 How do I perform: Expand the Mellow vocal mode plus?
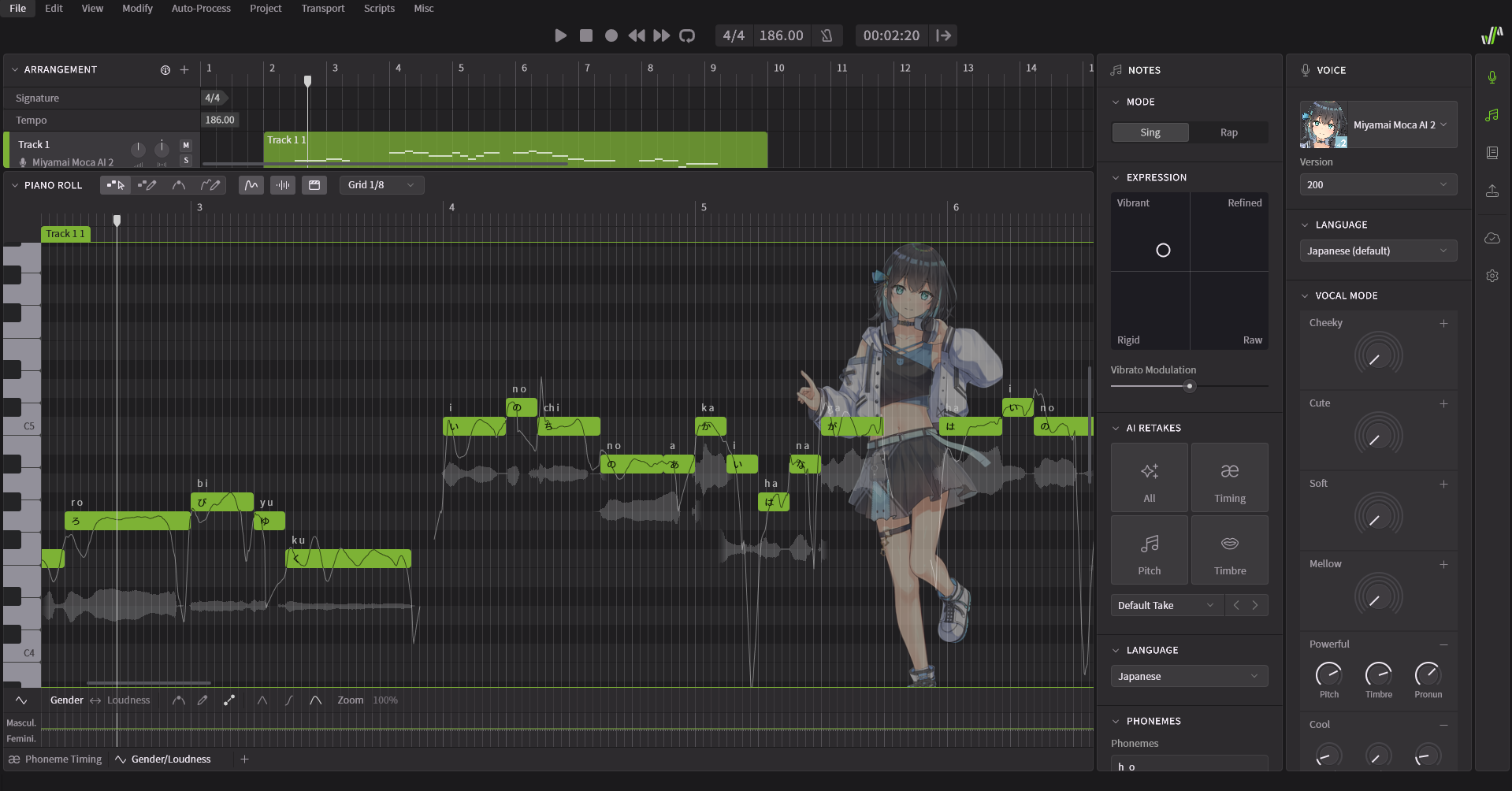tap(1443, 564)
